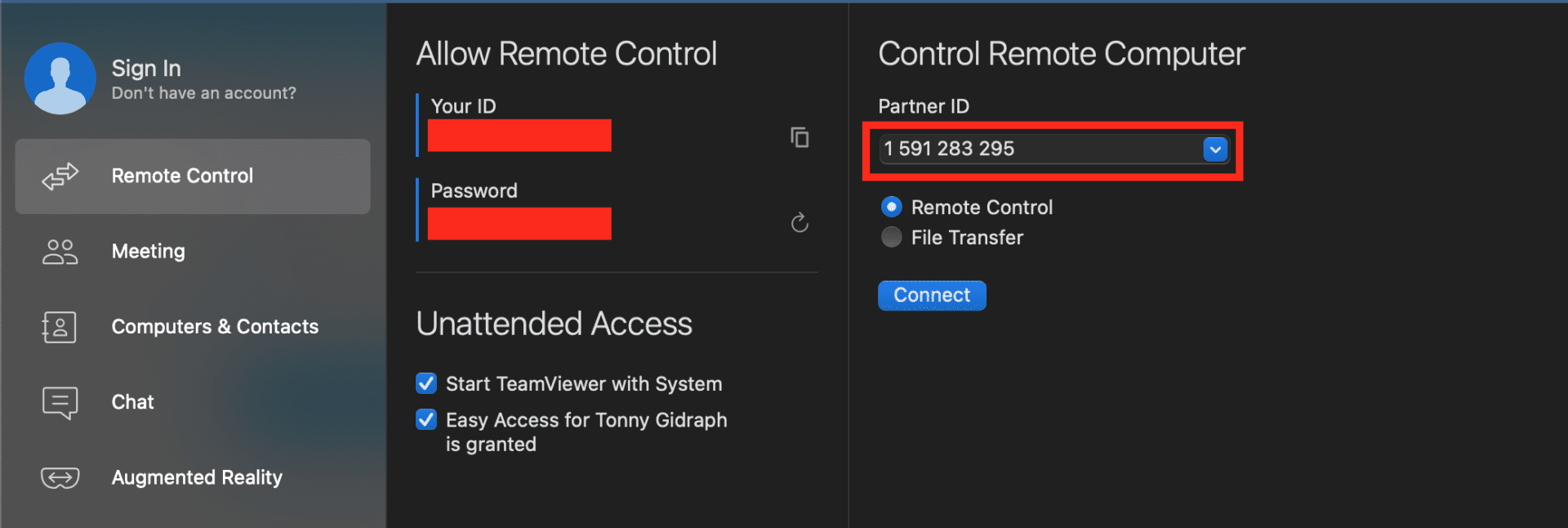Open the Partner ID dropdown arrow
Screen dimensions: 1568x528
coord(1215,150)
